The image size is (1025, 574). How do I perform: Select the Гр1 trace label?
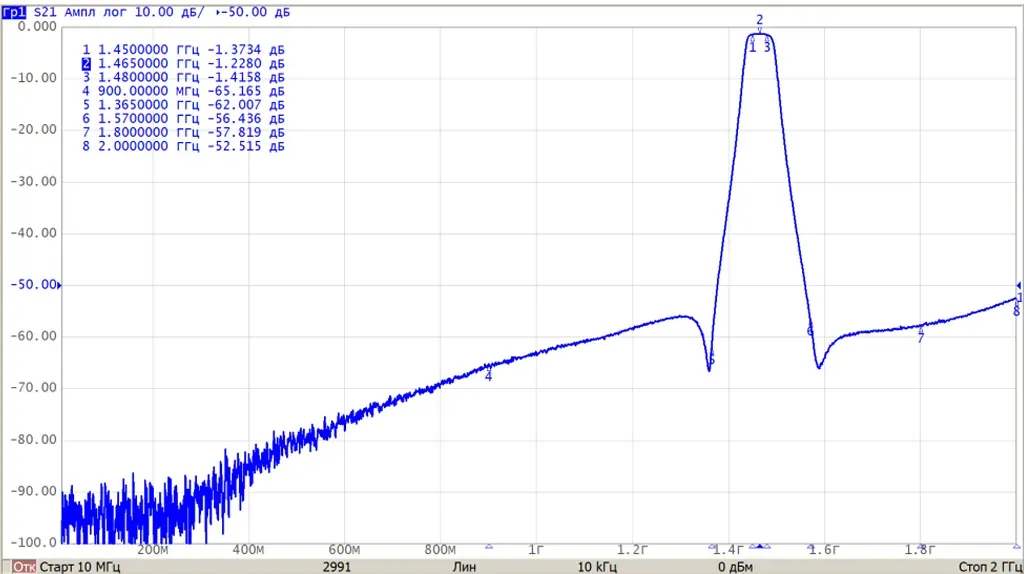tap(14, 12)
